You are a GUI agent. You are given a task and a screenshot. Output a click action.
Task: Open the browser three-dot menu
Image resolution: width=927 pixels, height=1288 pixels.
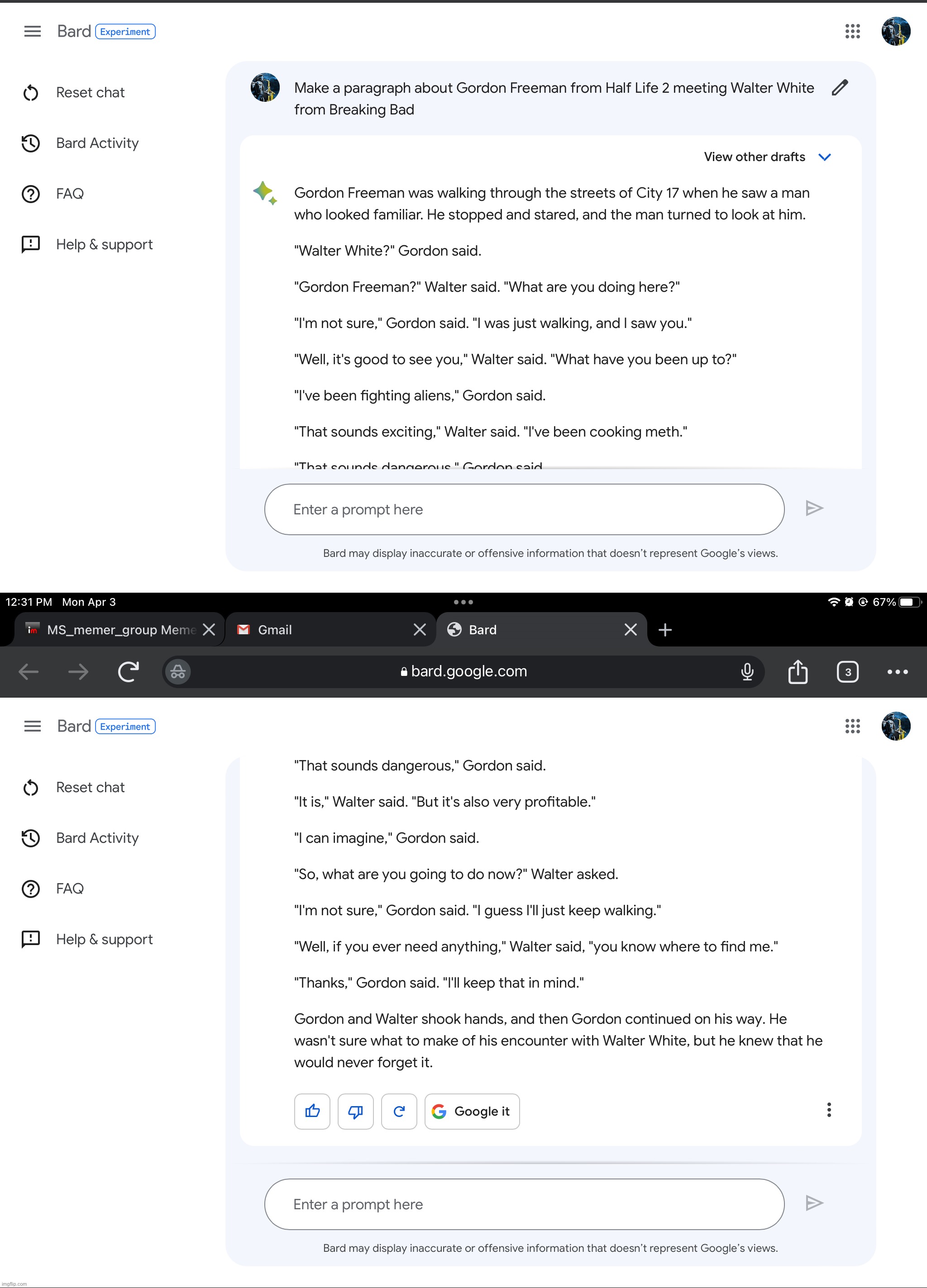click(x=897, y=672)
